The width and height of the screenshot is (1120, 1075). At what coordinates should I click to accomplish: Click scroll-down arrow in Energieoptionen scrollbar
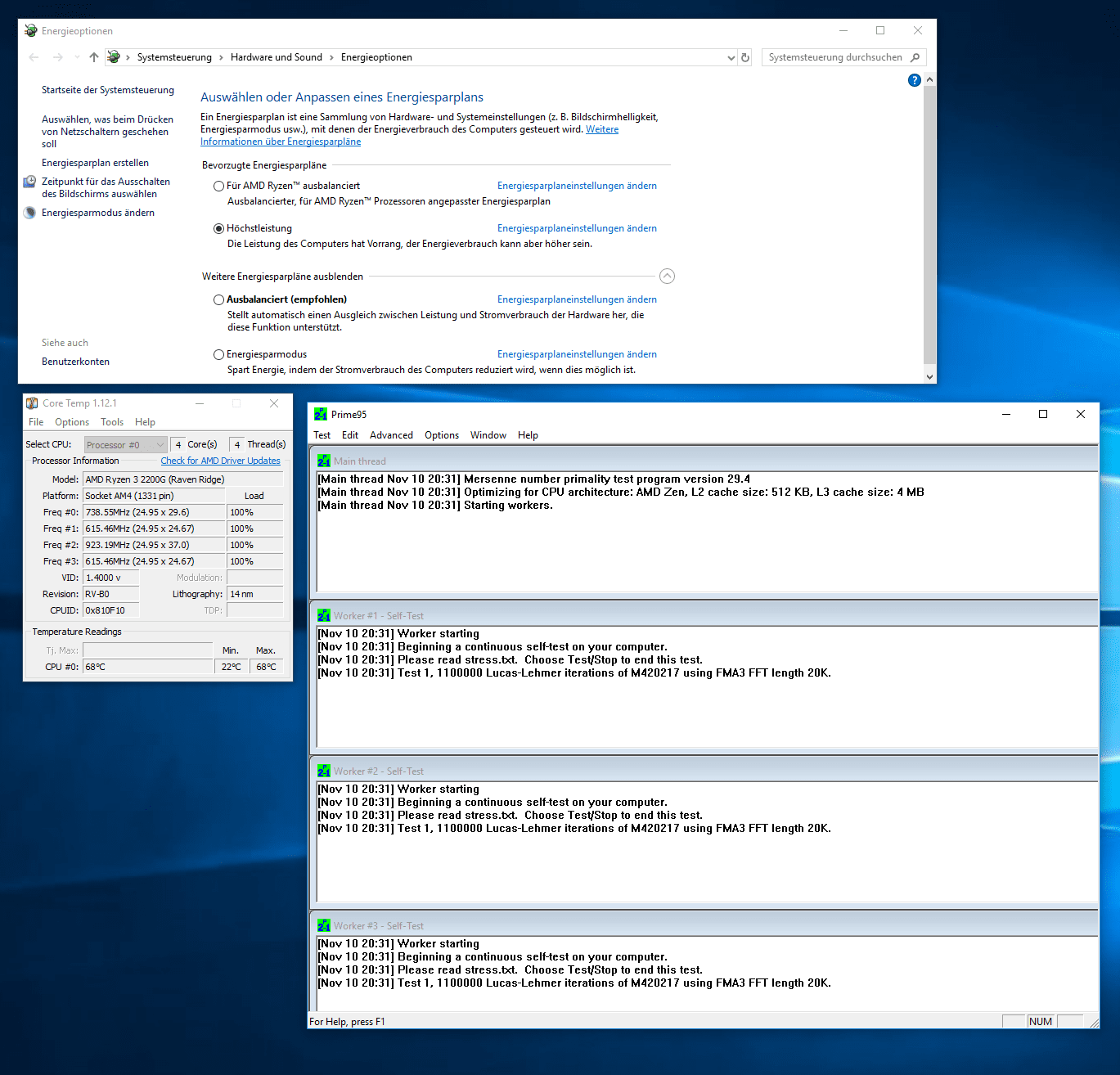(929, 376)
